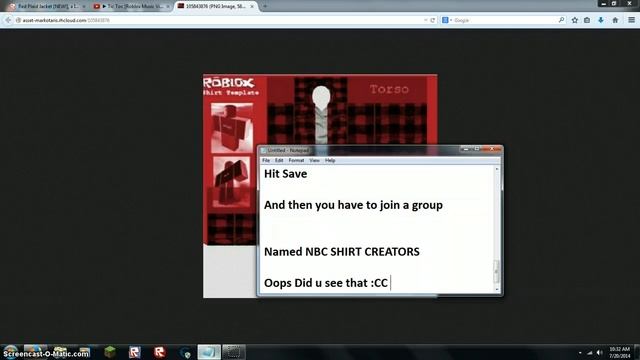640x360 pixels.
Task: Click Notepad scrollbar down arrow
Action: 497,289
